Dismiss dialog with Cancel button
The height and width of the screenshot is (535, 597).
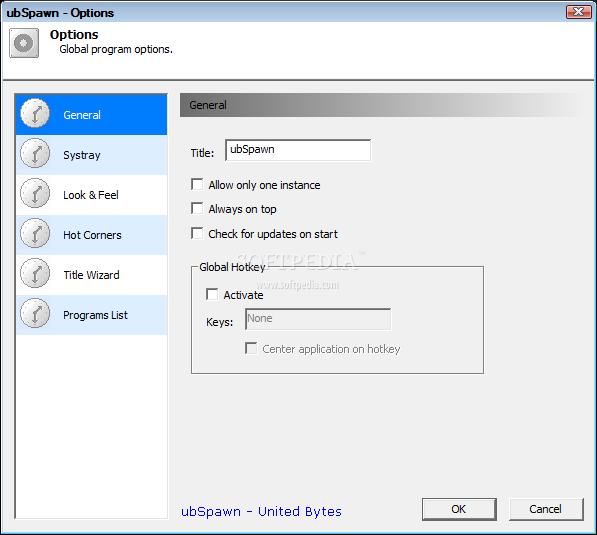546,509
